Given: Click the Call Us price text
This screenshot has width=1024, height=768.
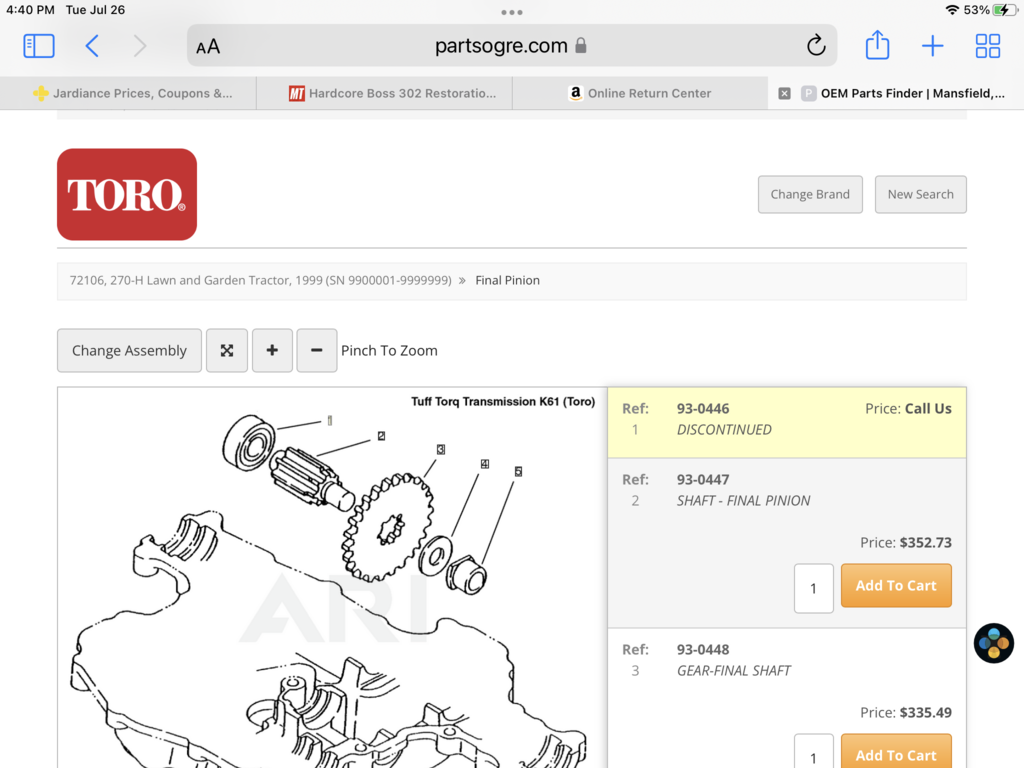Looking at the screenshot, I should click(928, 409).
